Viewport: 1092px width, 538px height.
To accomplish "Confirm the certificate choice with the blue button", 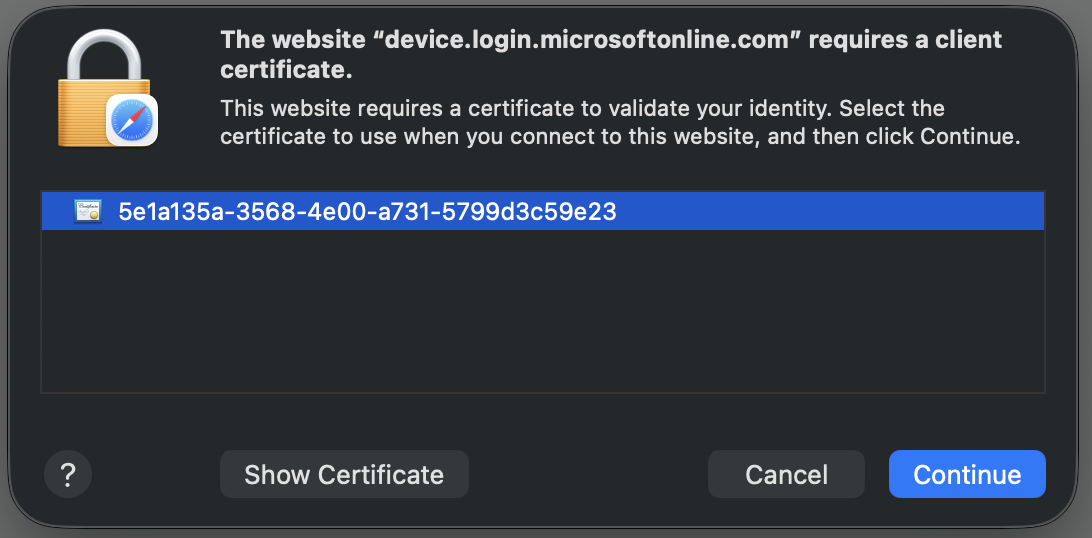I will (967, 474).
